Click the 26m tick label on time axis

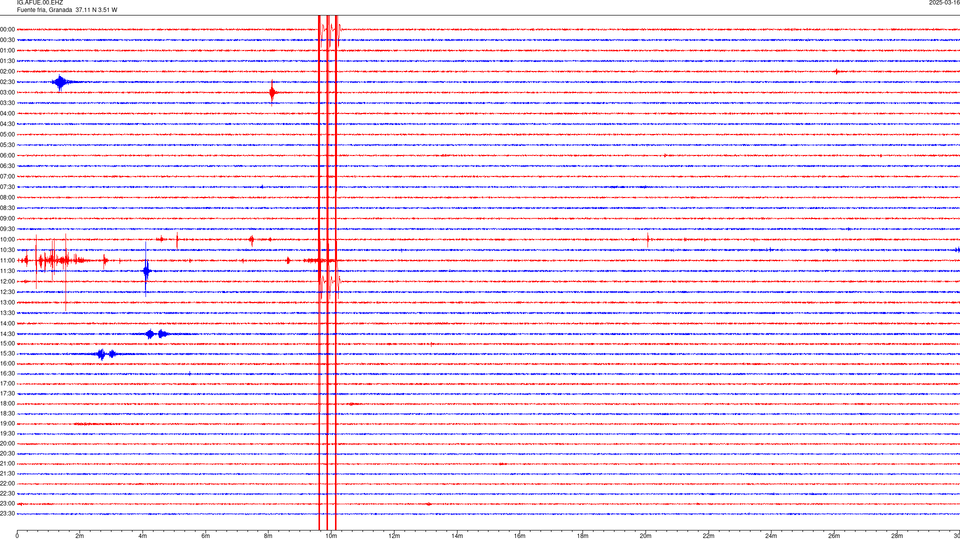pos(834,536)
